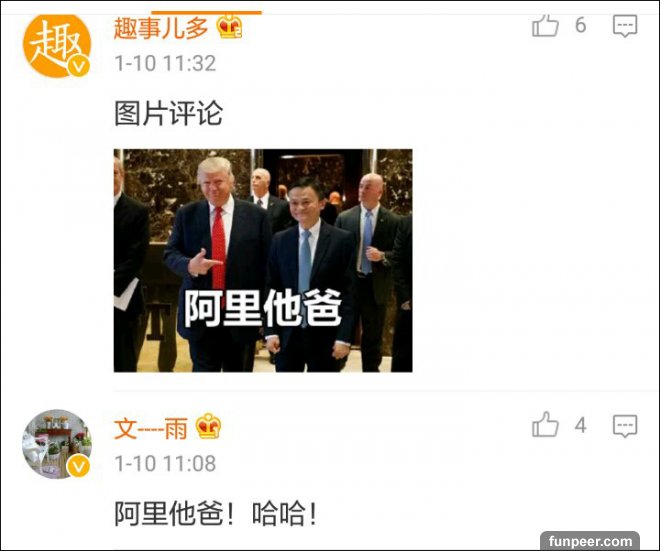Viewport: 660px width, 551px height.
Task: Tap the 1-10 11:32 timestamp
Action: coord(165,63)
